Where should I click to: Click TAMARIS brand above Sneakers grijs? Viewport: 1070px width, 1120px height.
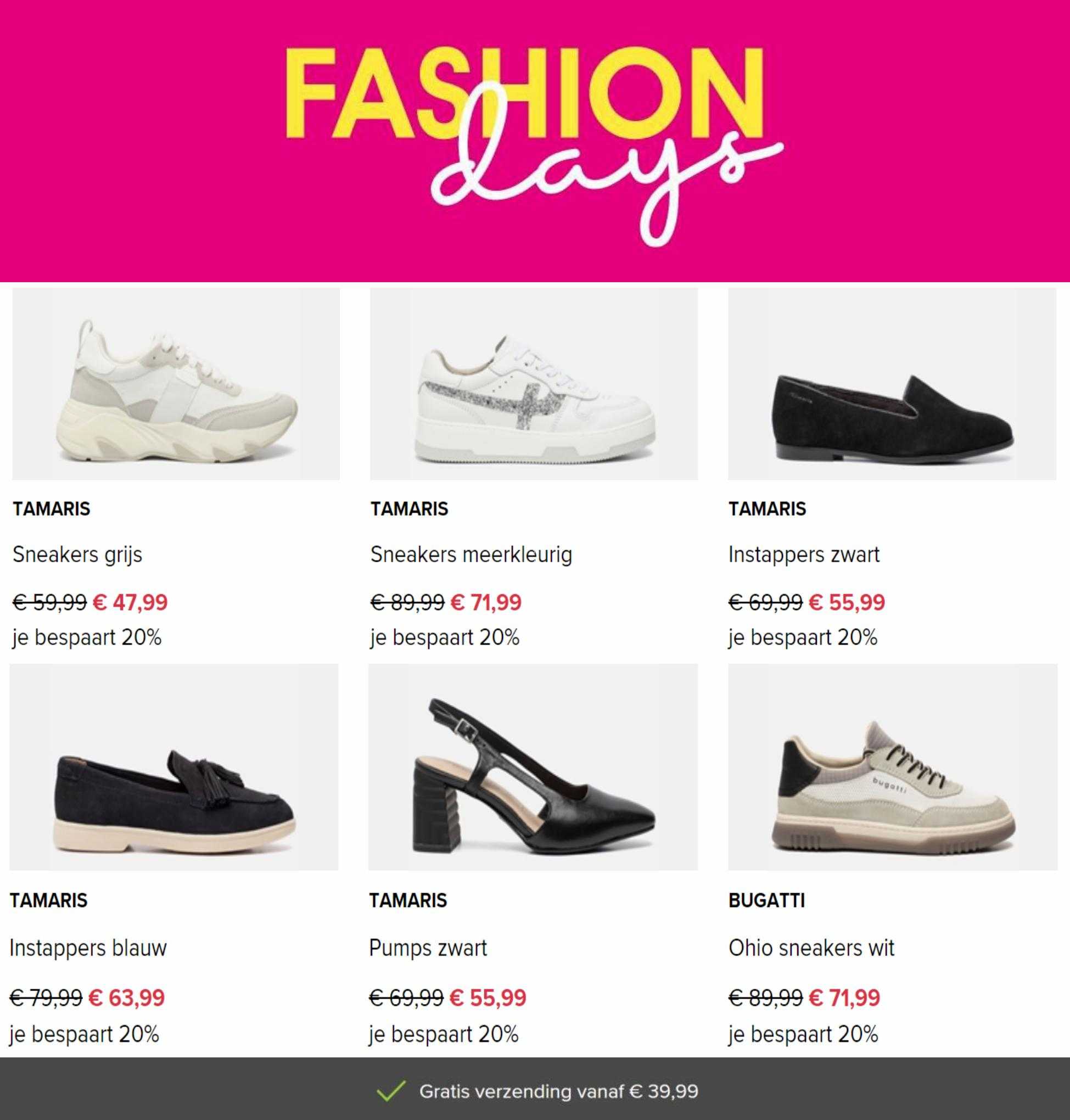click(x=52, y=509)
